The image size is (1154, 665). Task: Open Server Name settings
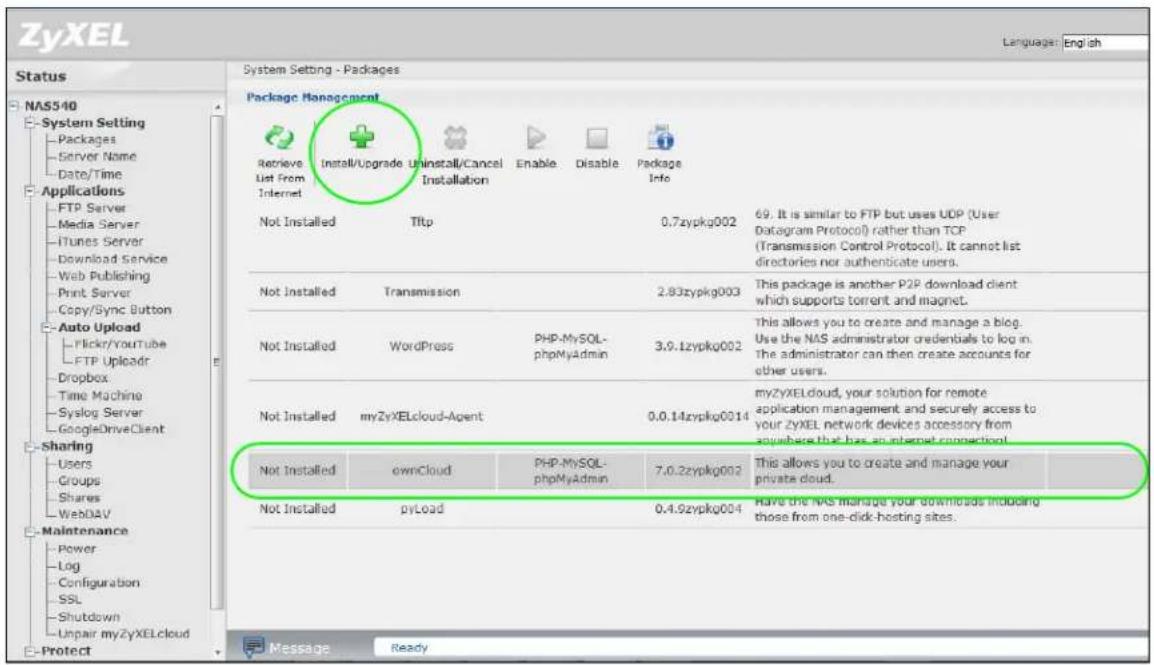(x=97, y=157)
